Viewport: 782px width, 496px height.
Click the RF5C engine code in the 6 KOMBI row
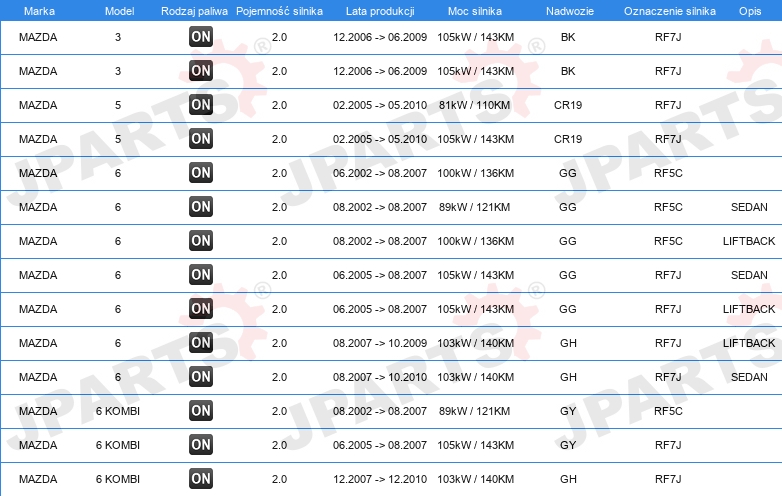[668, 411]
